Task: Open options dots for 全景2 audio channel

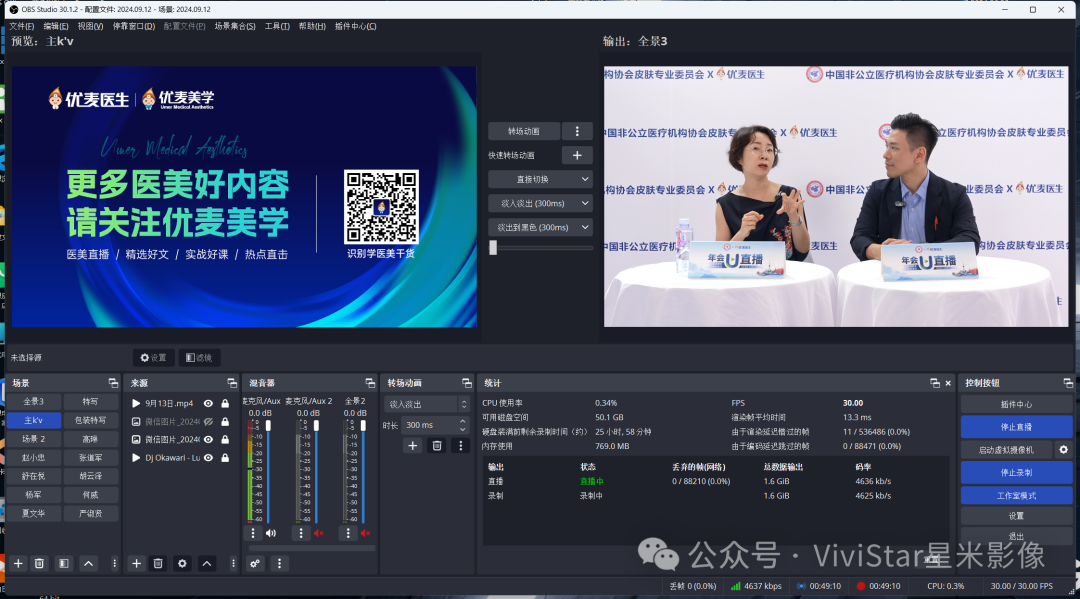Action: 348,533
